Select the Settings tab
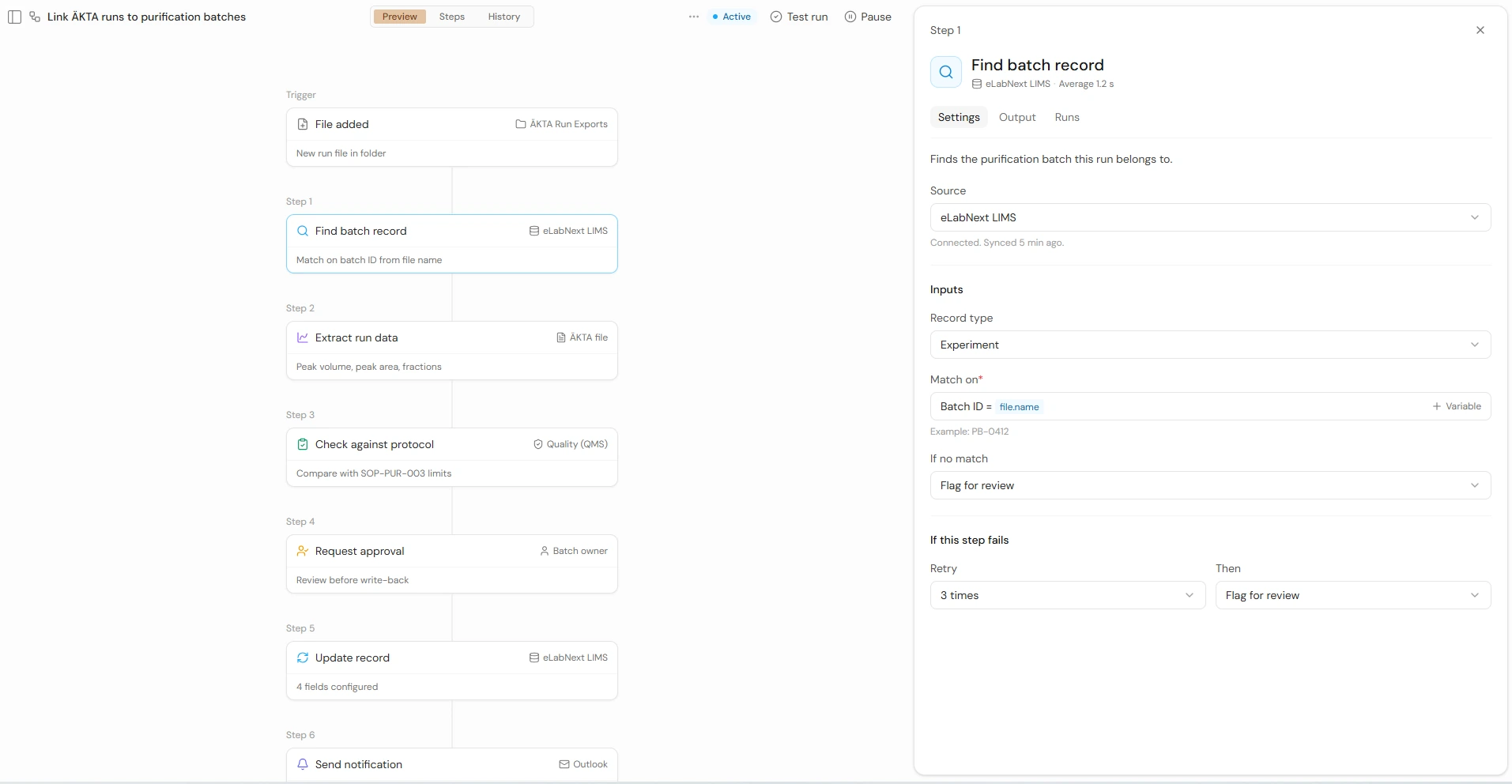This screenshot has width=1512, height=784. click(x=959, y=117)
